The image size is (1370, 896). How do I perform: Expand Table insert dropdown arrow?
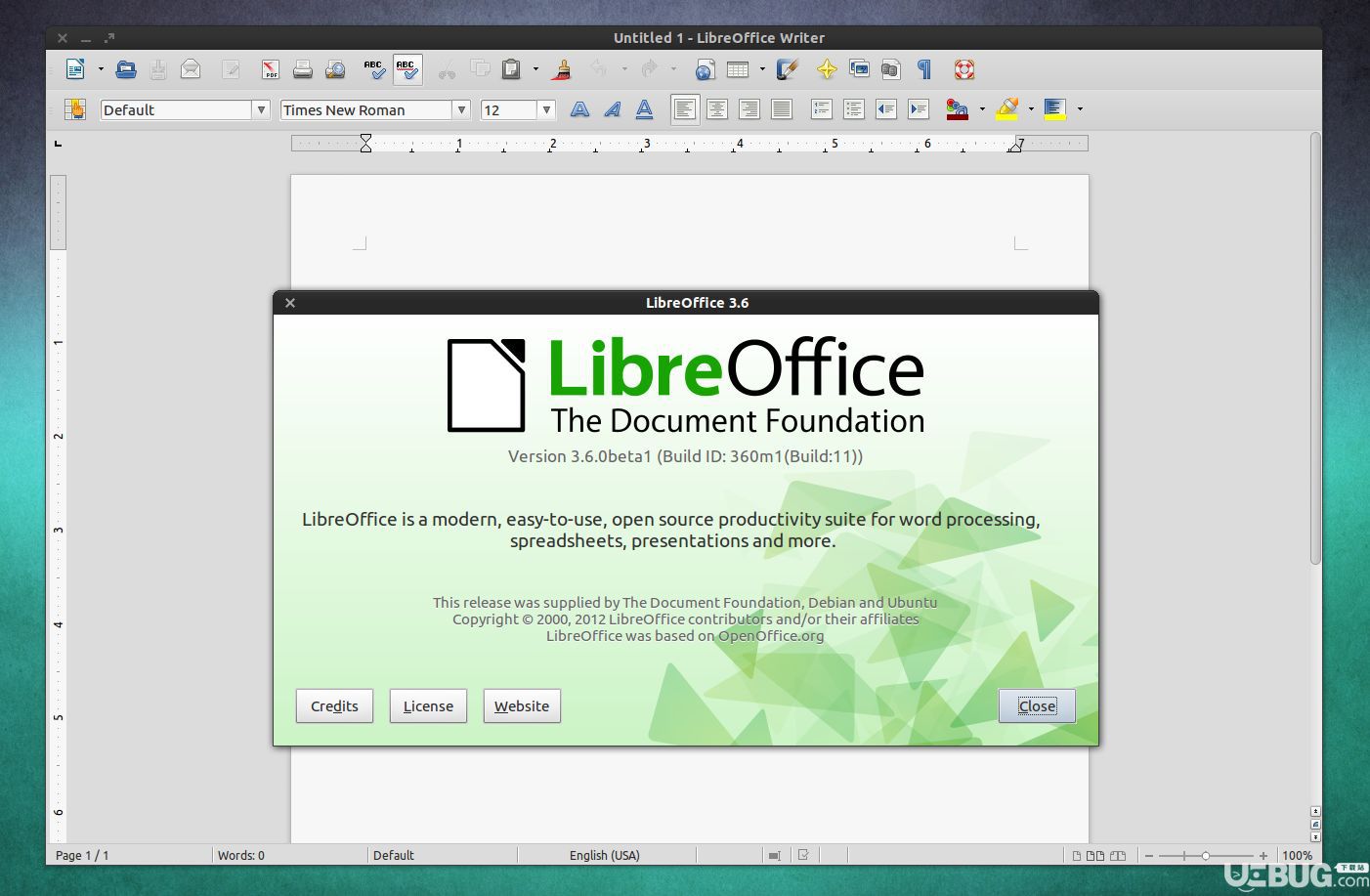tap(762, 69)
